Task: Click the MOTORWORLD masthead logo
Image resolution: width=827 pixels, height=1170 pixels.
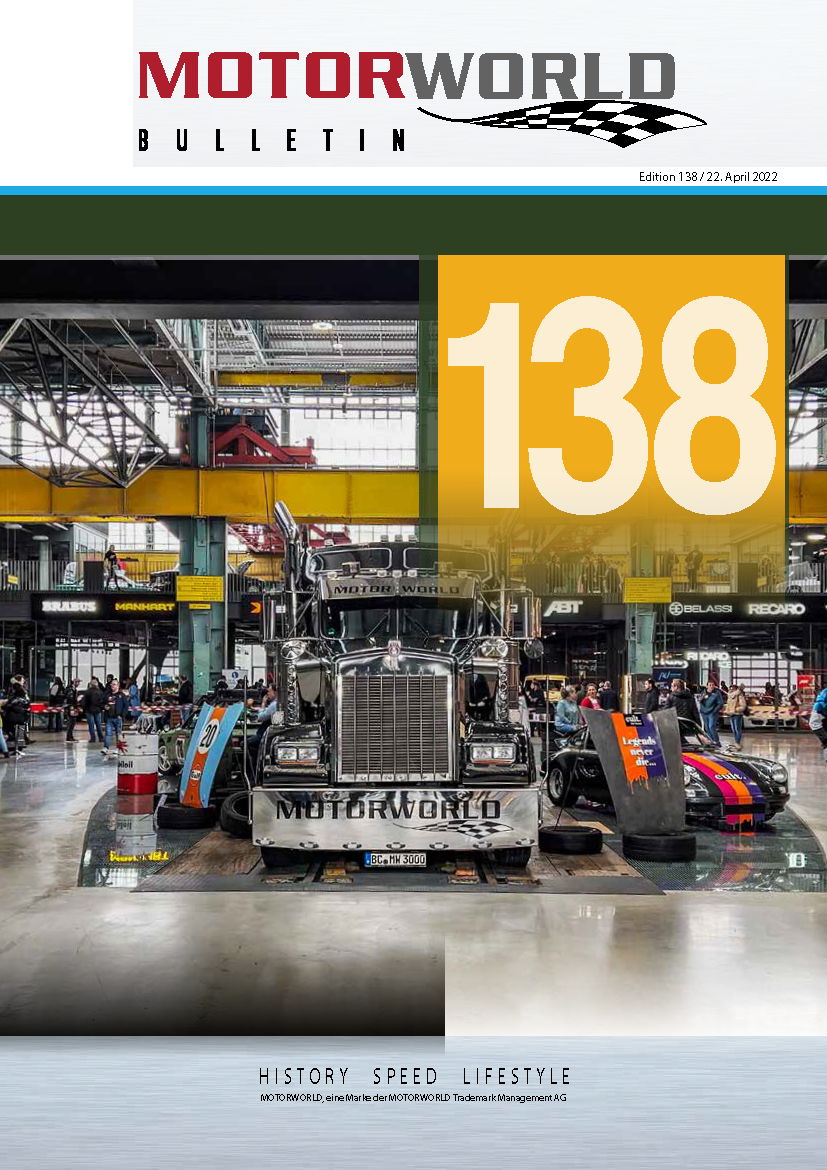Action: tap(407, 75)
